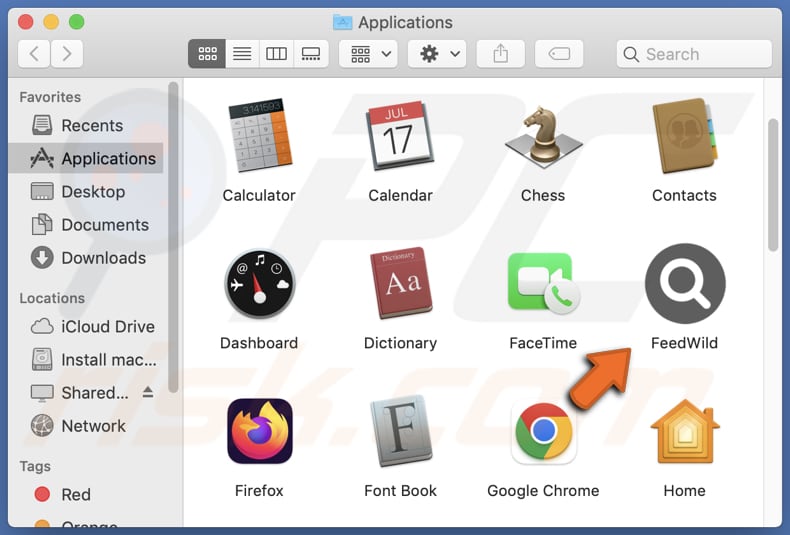
Task: Click the Edit Tags toolbar button
Action: pos(559,53)
